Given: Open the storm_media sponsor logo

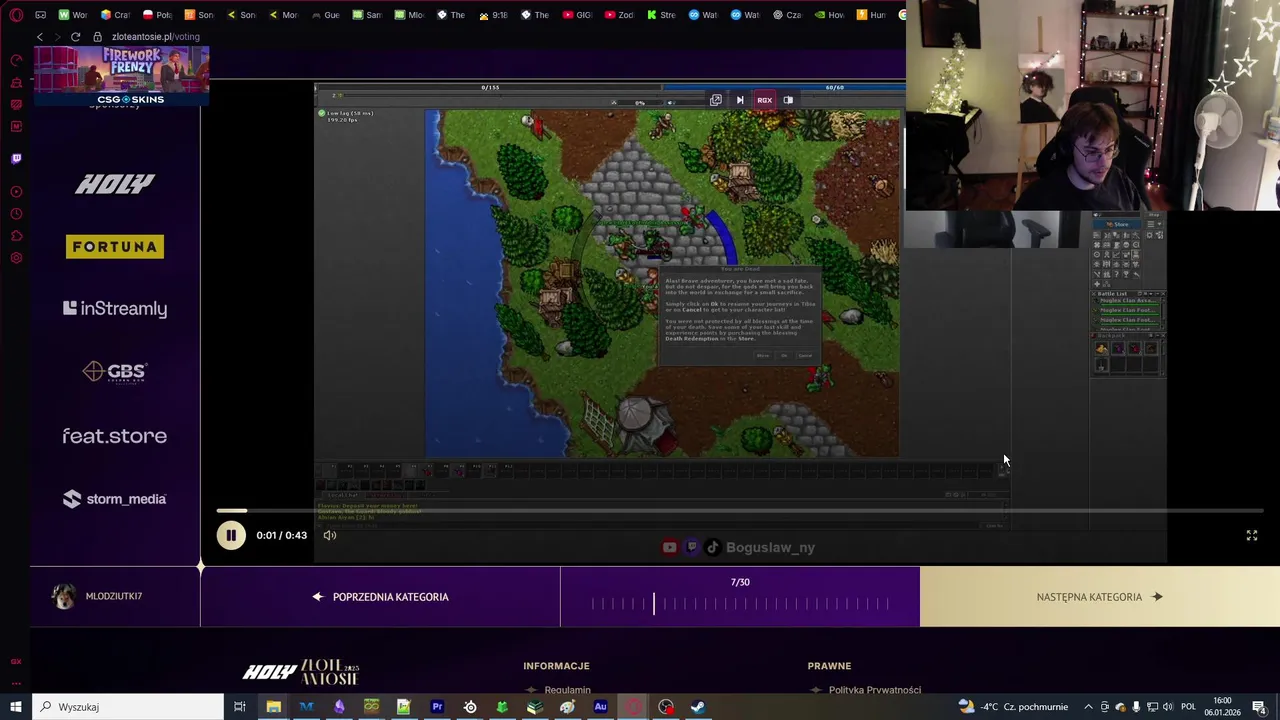Looking at the screenshot, I should pos(115,499).
